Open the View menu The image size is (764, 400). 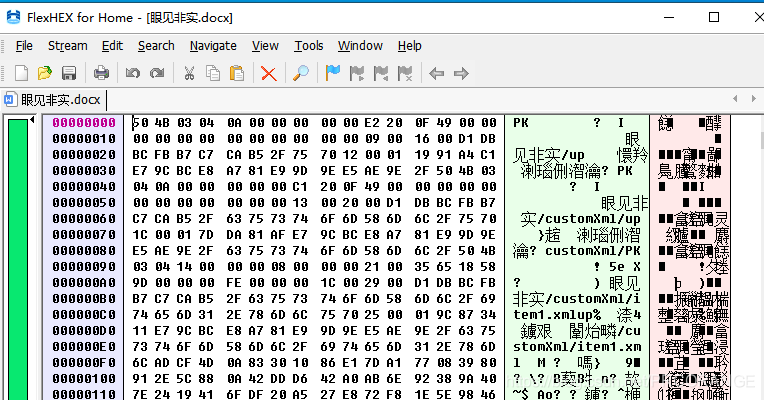(x=265, y=46)
